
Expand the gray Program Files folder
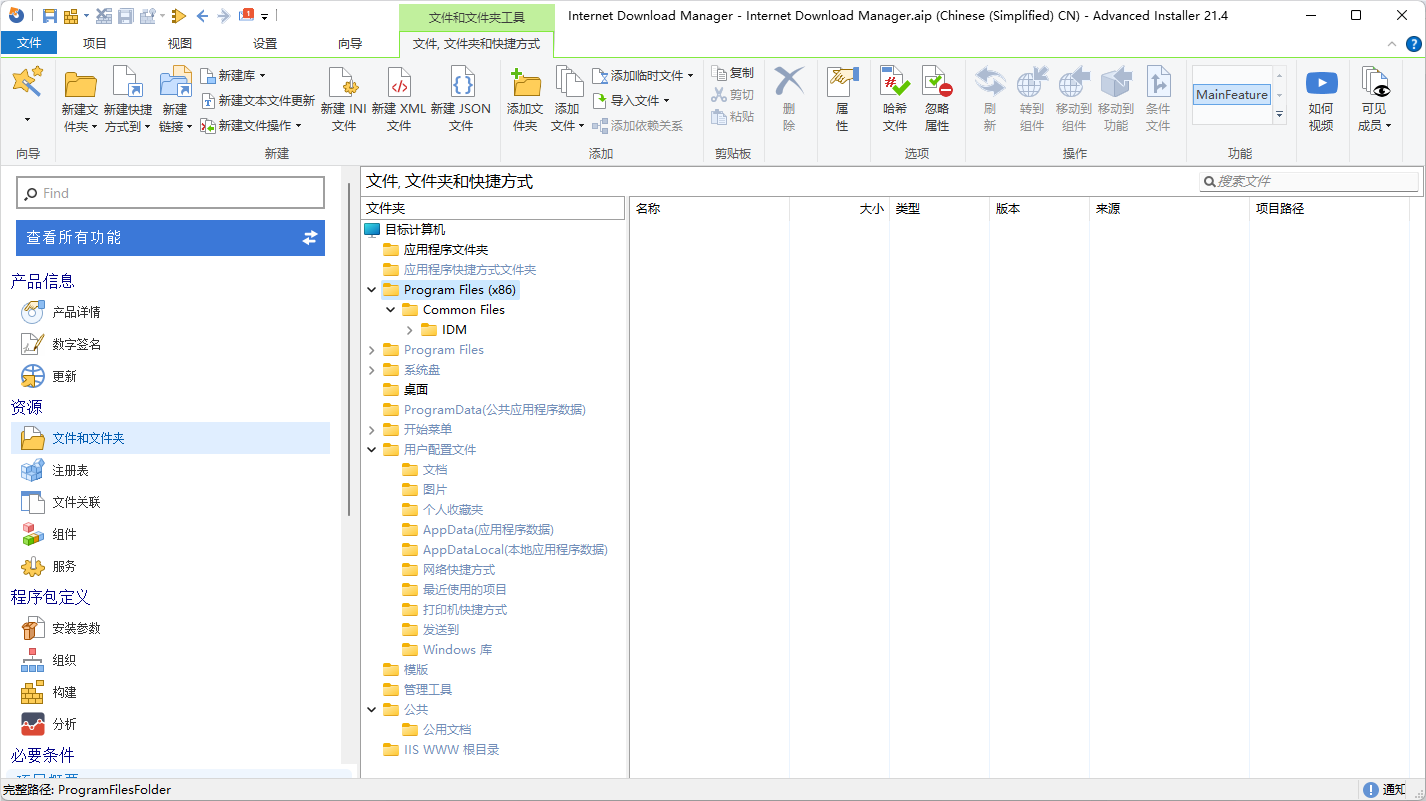[372, 350]
